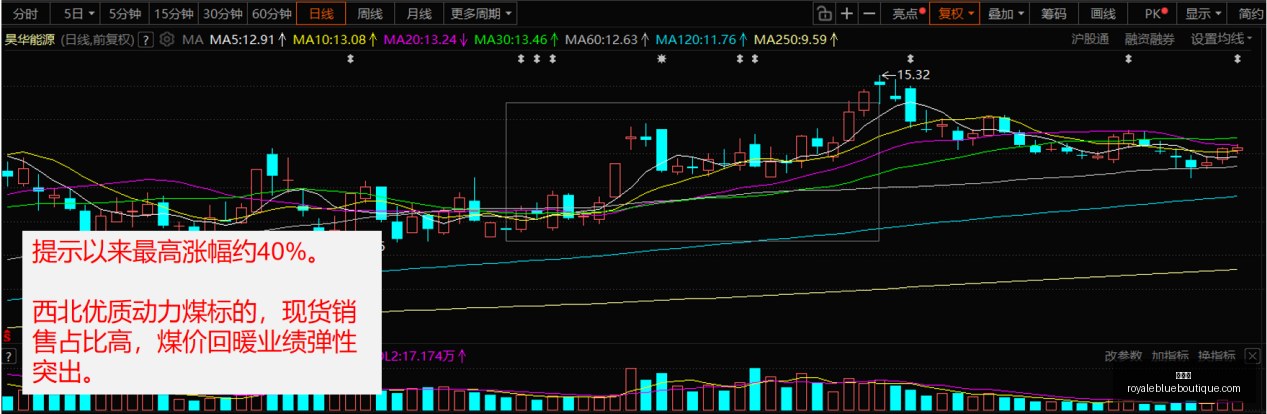This screenshot has height=414, width=1267.
Task: Click the dollar sign icon at chart bottom-left
Action: click(x=7, y=337)
